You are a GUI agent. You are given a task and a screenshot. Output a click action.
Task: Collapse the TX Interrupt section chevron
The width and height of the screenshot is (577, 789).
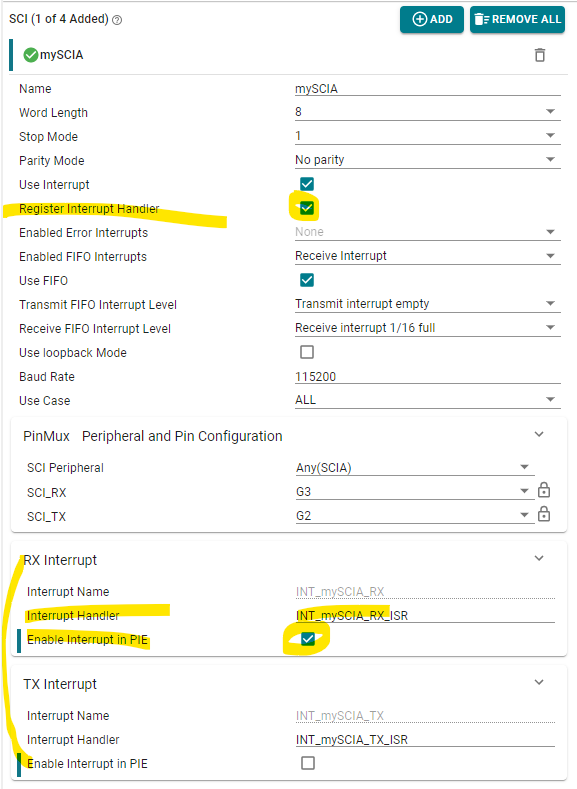(539, 682)
